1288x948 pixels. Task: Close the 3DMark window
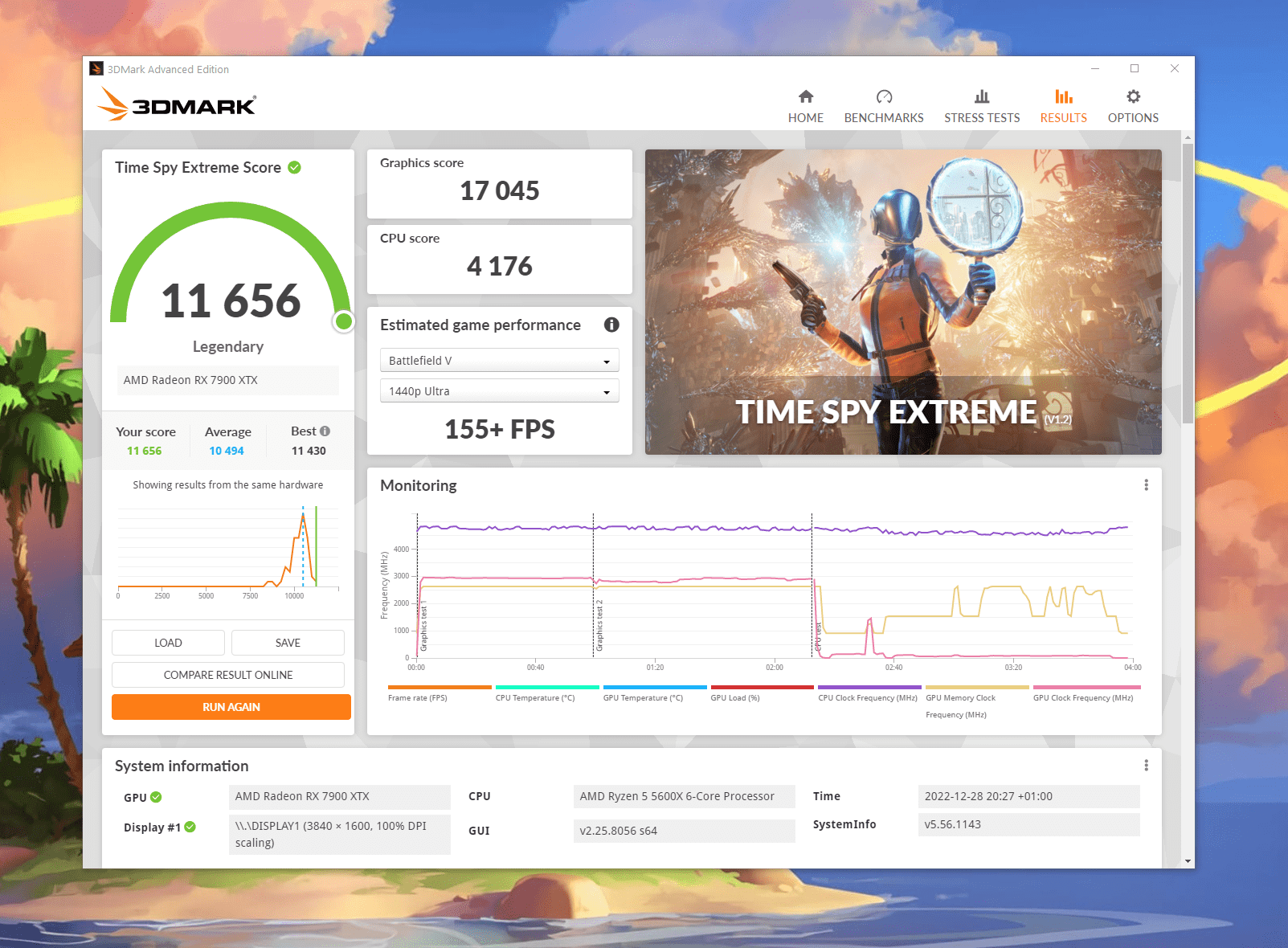tap(1175, 69)
